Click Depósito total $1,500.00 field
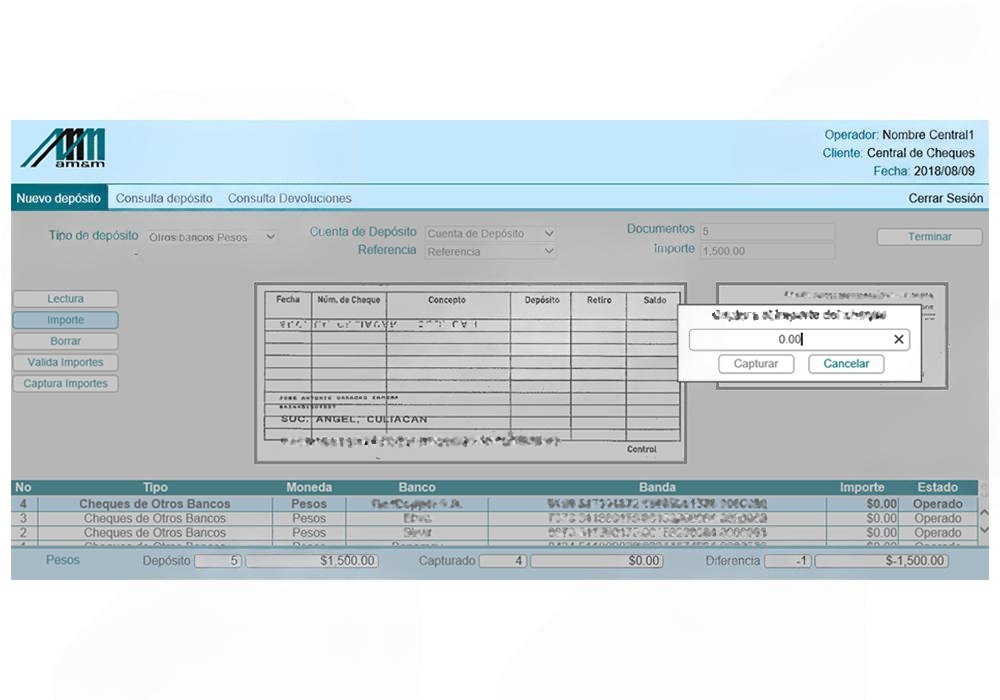This screenshot has height=700, width=1000. click(312, 561)
